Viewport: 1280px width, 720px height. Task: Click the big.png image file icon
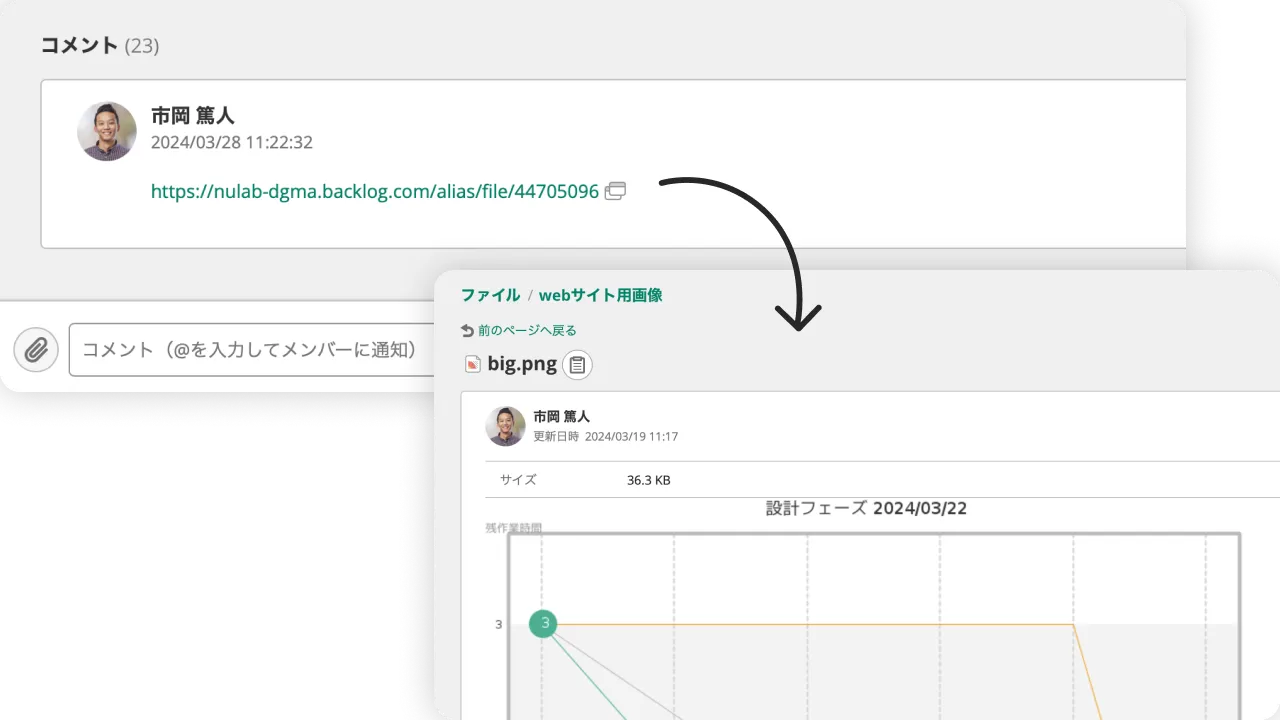click(x=473, y=364)
